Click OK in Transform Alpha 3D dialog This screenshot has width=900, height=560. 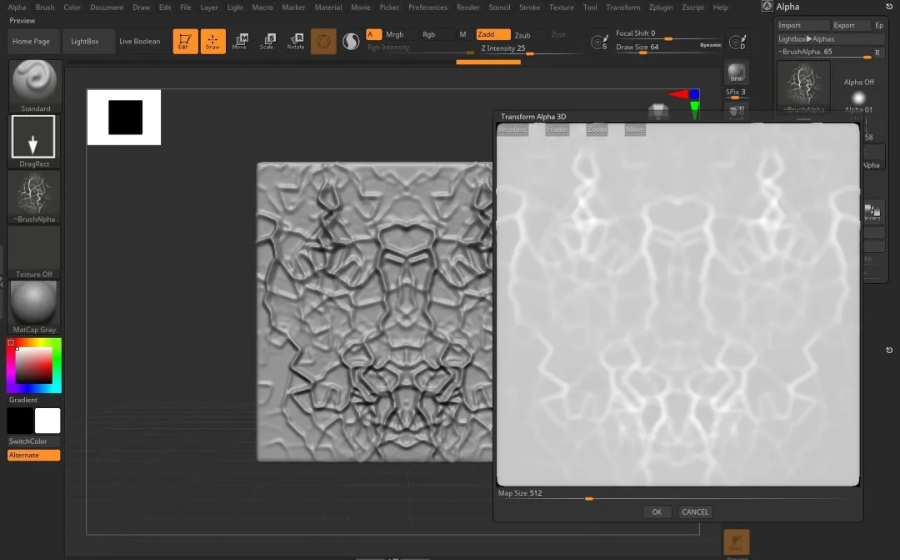pos(657,512)
